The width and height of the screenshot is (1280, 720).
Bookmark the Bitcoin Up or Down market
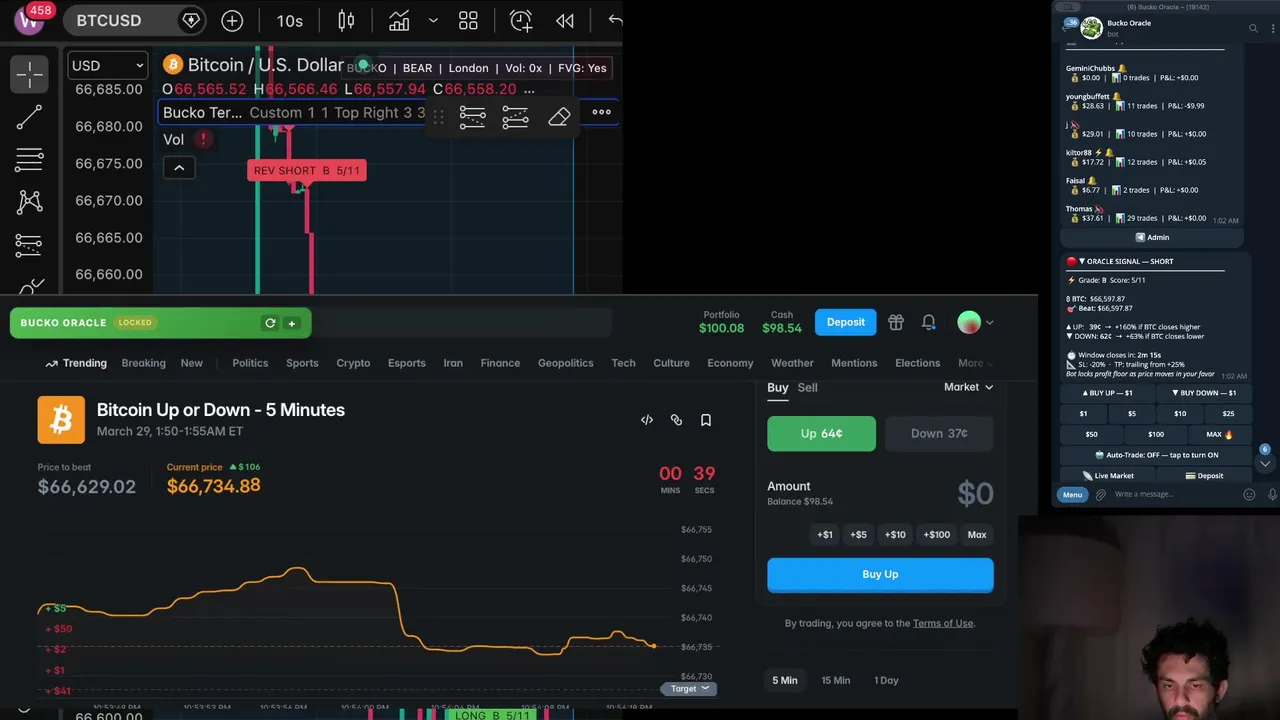(x=706, y=420)
